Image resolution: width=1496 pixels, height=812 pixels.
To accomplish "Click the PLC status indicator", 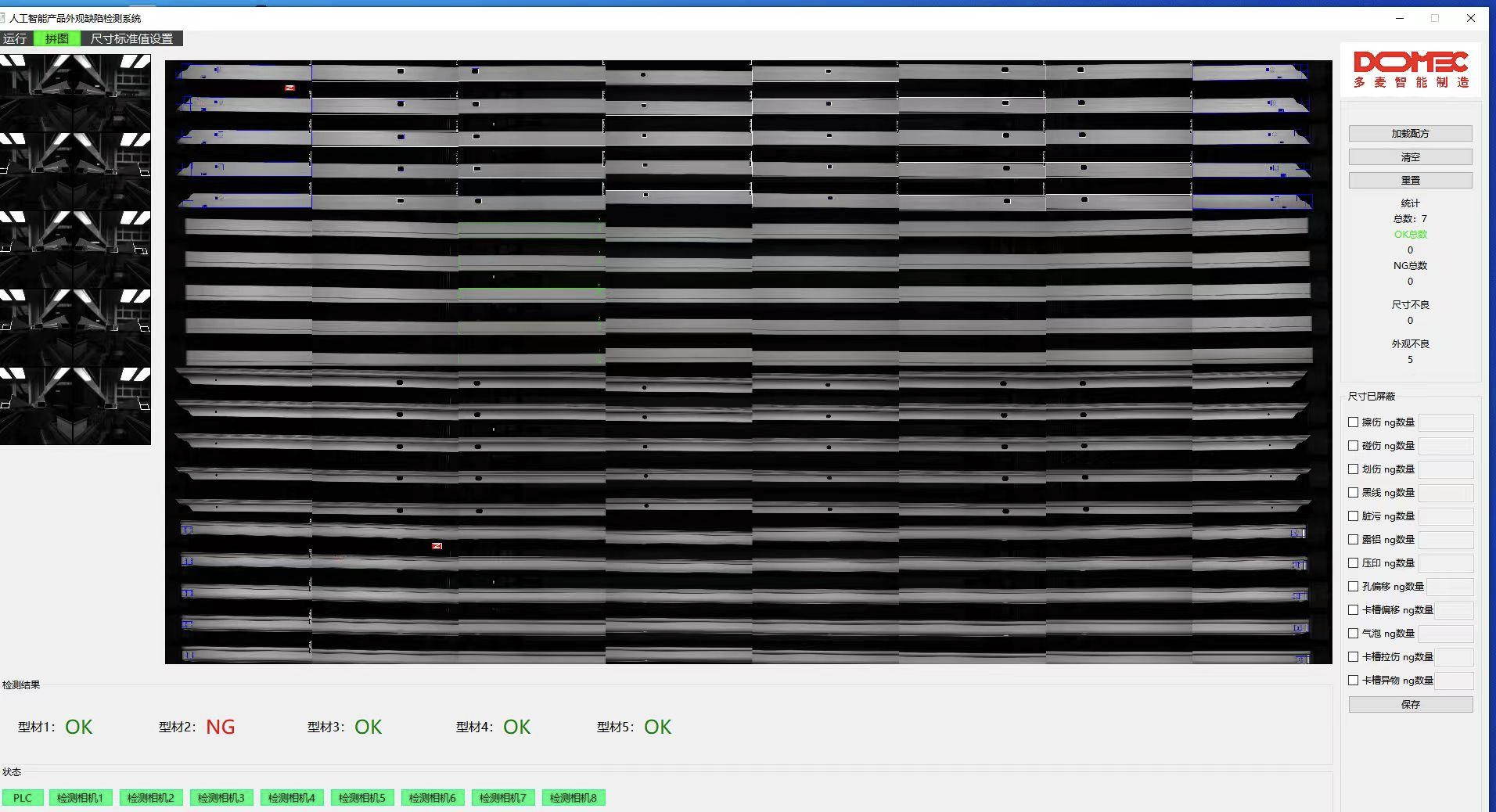I will click(23, 798).
